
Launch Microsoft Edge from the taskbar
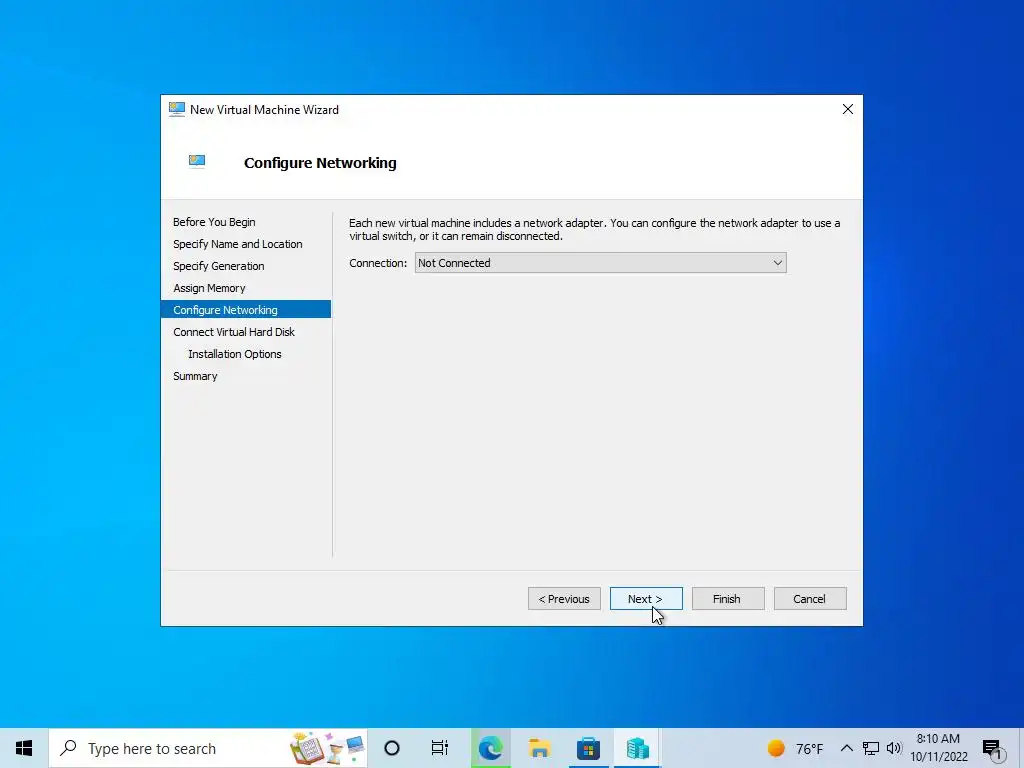click(490, 748)
